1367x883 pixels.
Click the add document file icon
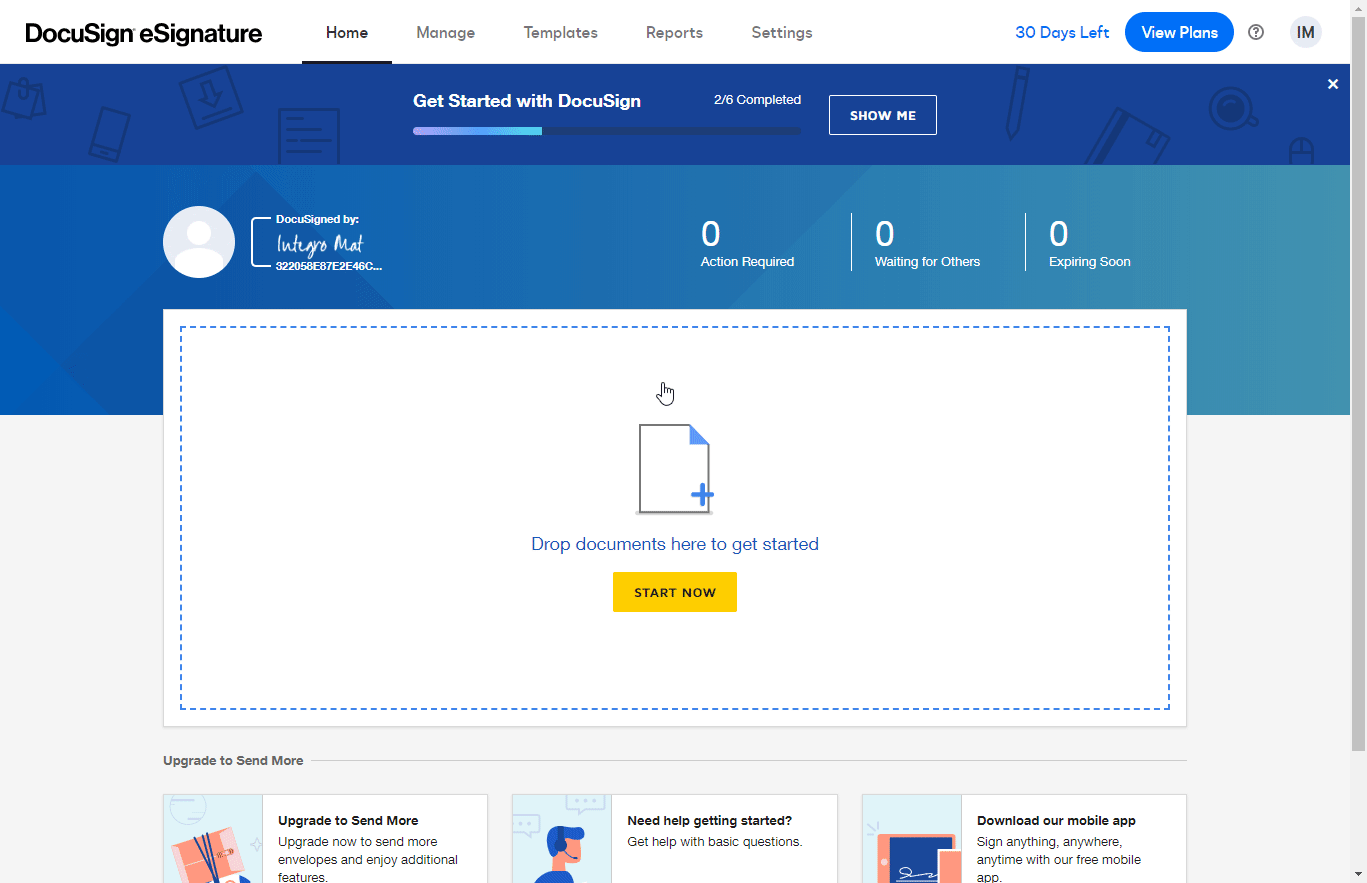(675, 469)
